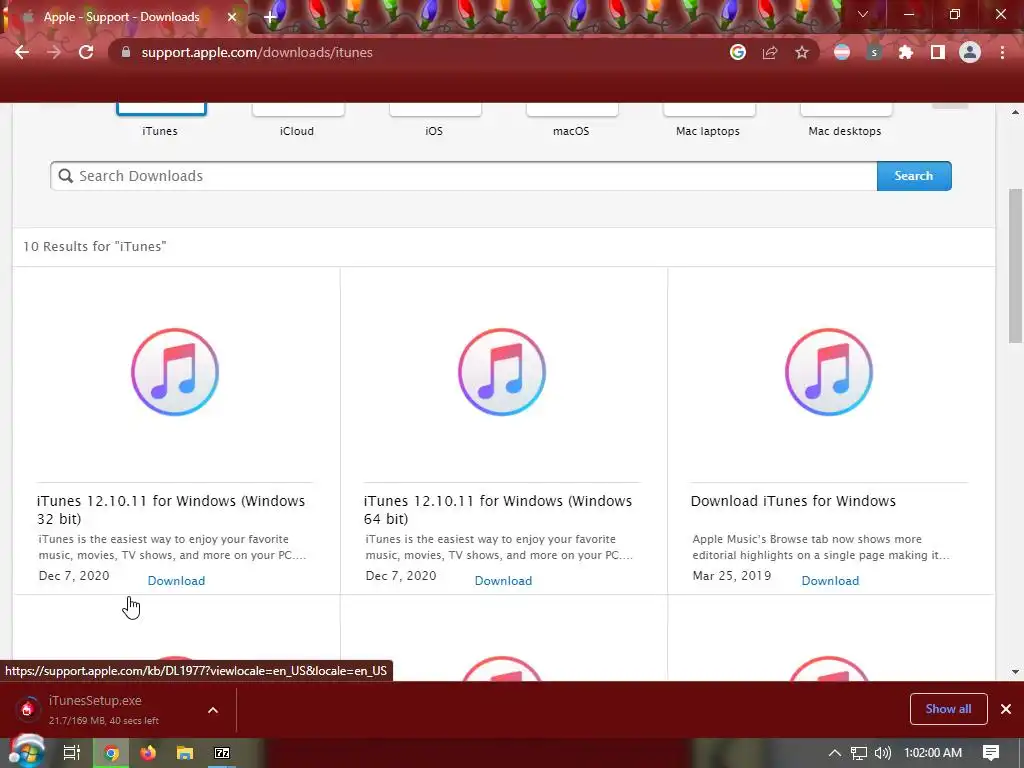The width and height of the screenshot is (1024, 768).
Task: Focus the Search Downloads field
Action: click(x=464, y=176)
